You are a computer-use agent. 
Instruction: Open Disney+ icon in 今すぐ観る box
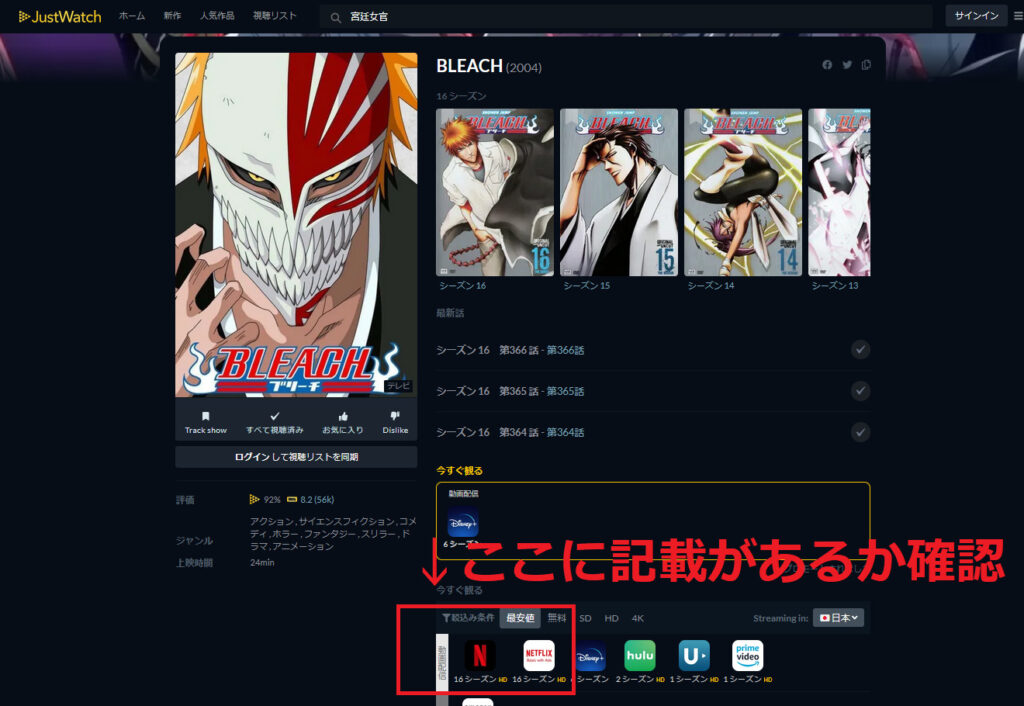click(463, 522)
